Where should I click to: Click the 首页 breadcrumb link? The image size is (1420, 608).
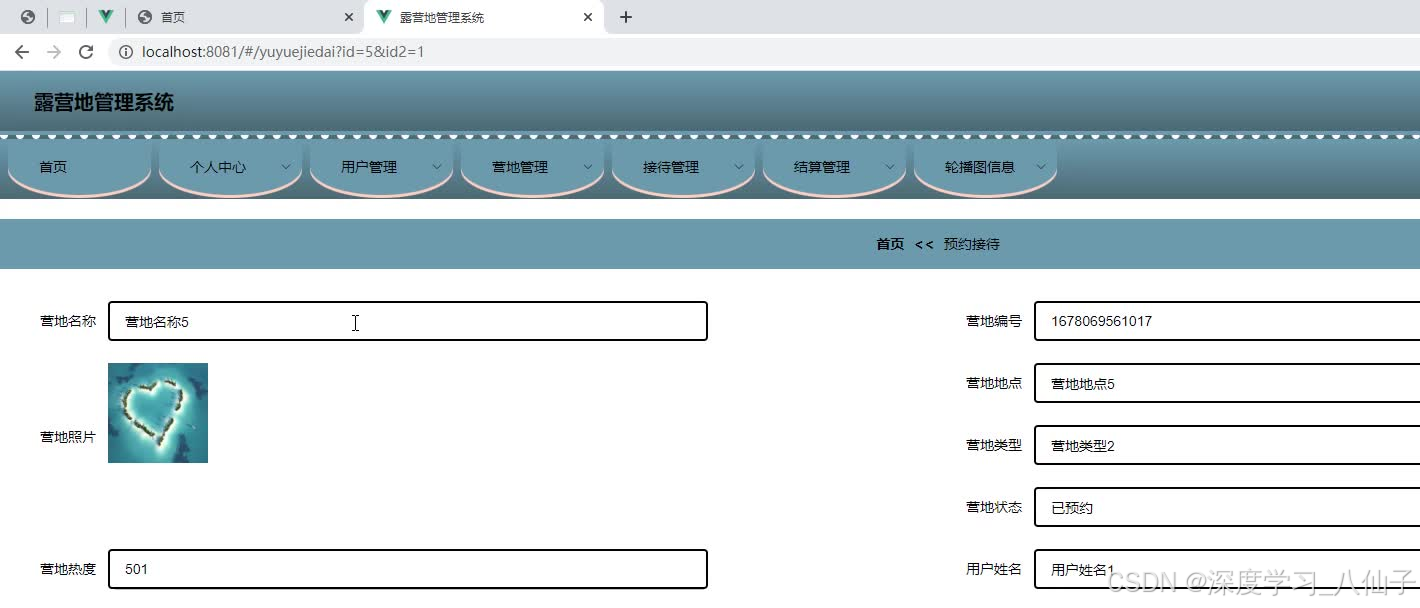pyautogui.click(x=888, y=243)
